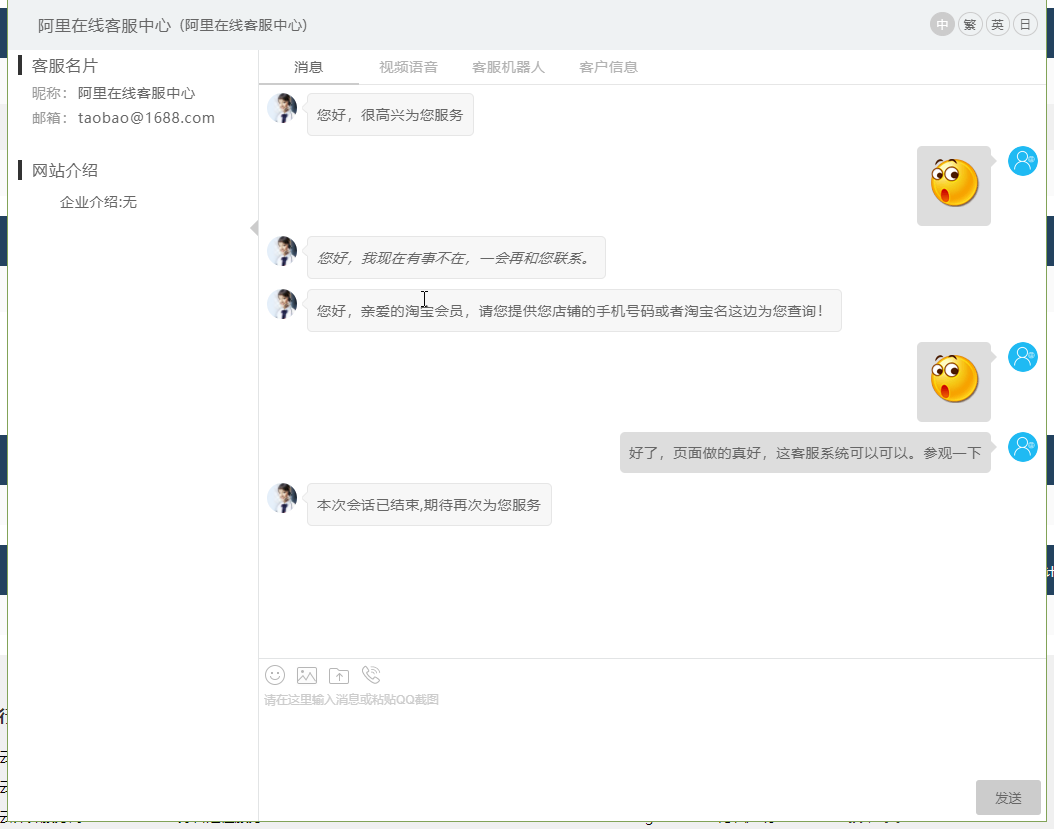This screenshot has width=1054, height=829.
Task: Switch language to English 英
Action: point(998,25)
